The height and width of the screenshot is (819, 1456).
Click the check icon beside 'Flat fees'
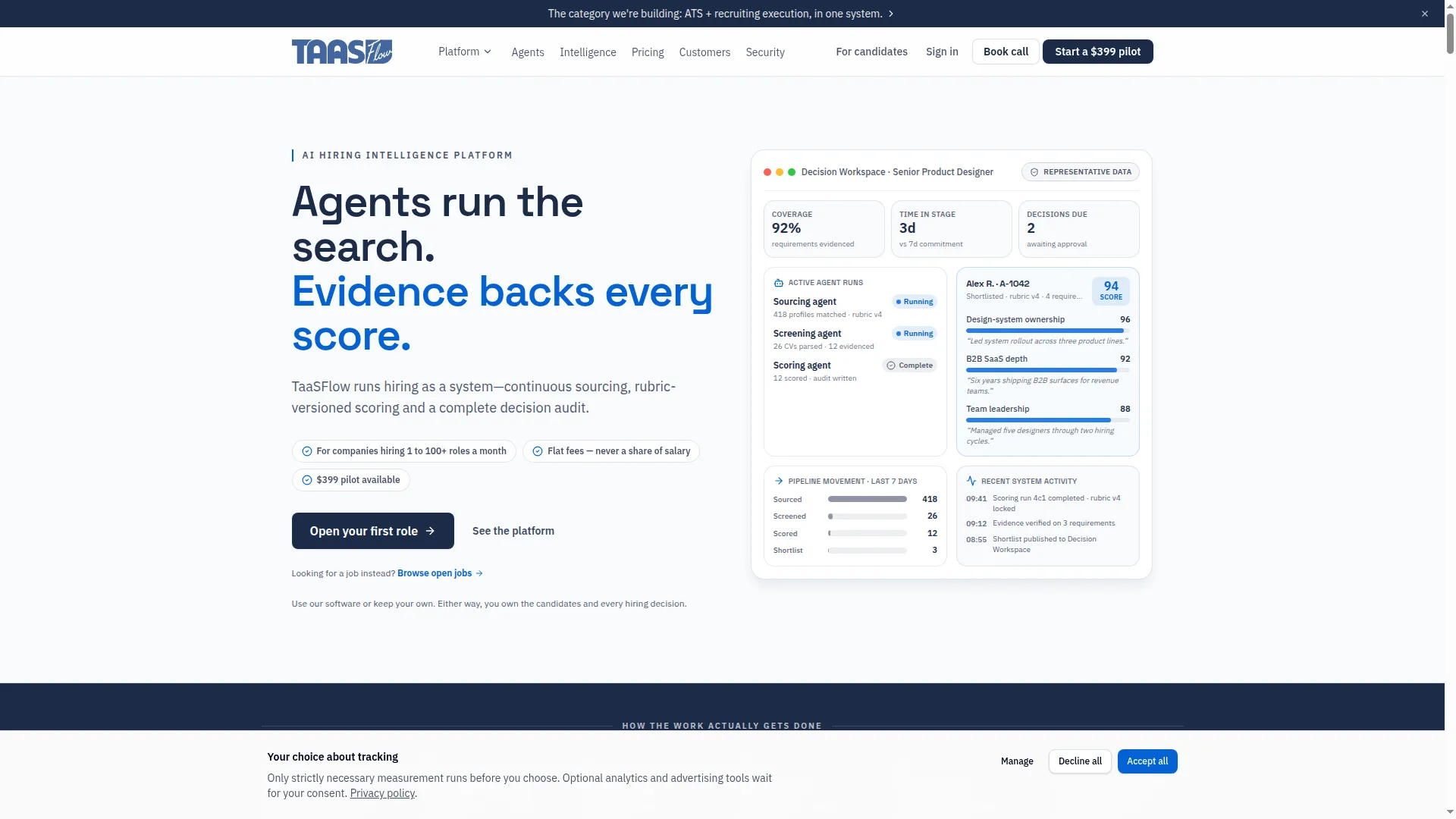(538, 451)
